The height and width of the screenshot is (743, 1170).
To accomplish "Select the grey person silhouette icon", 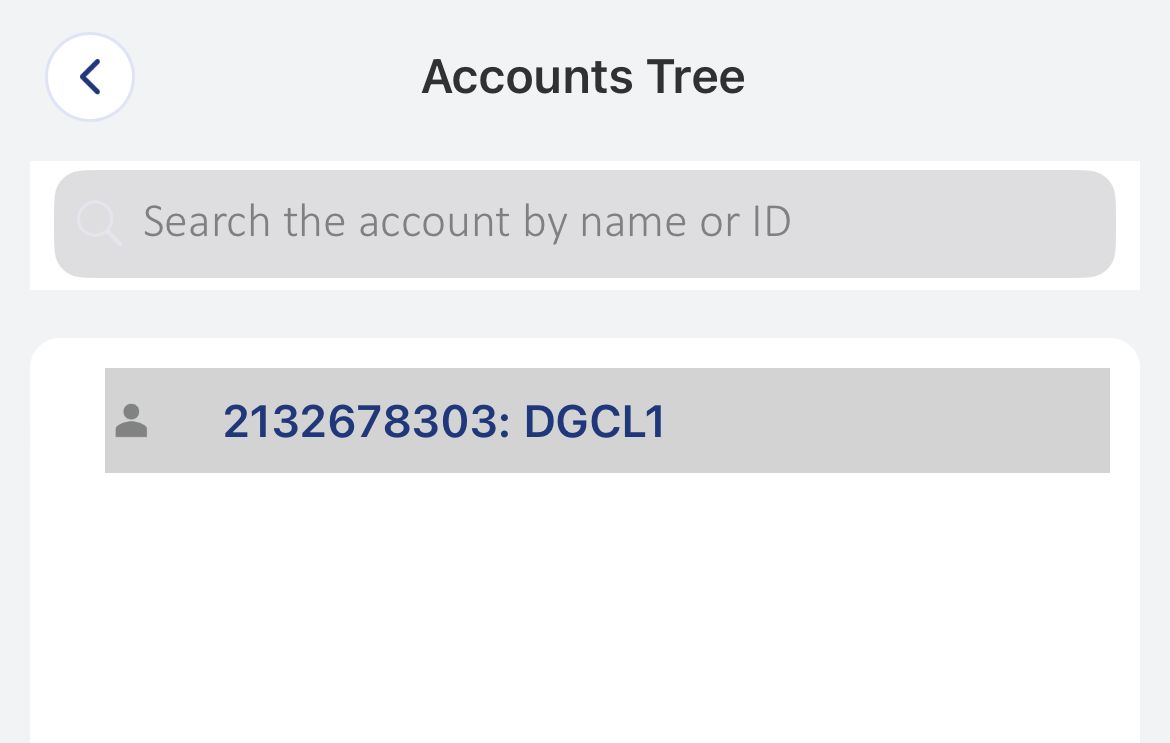I will pos(131,421).
